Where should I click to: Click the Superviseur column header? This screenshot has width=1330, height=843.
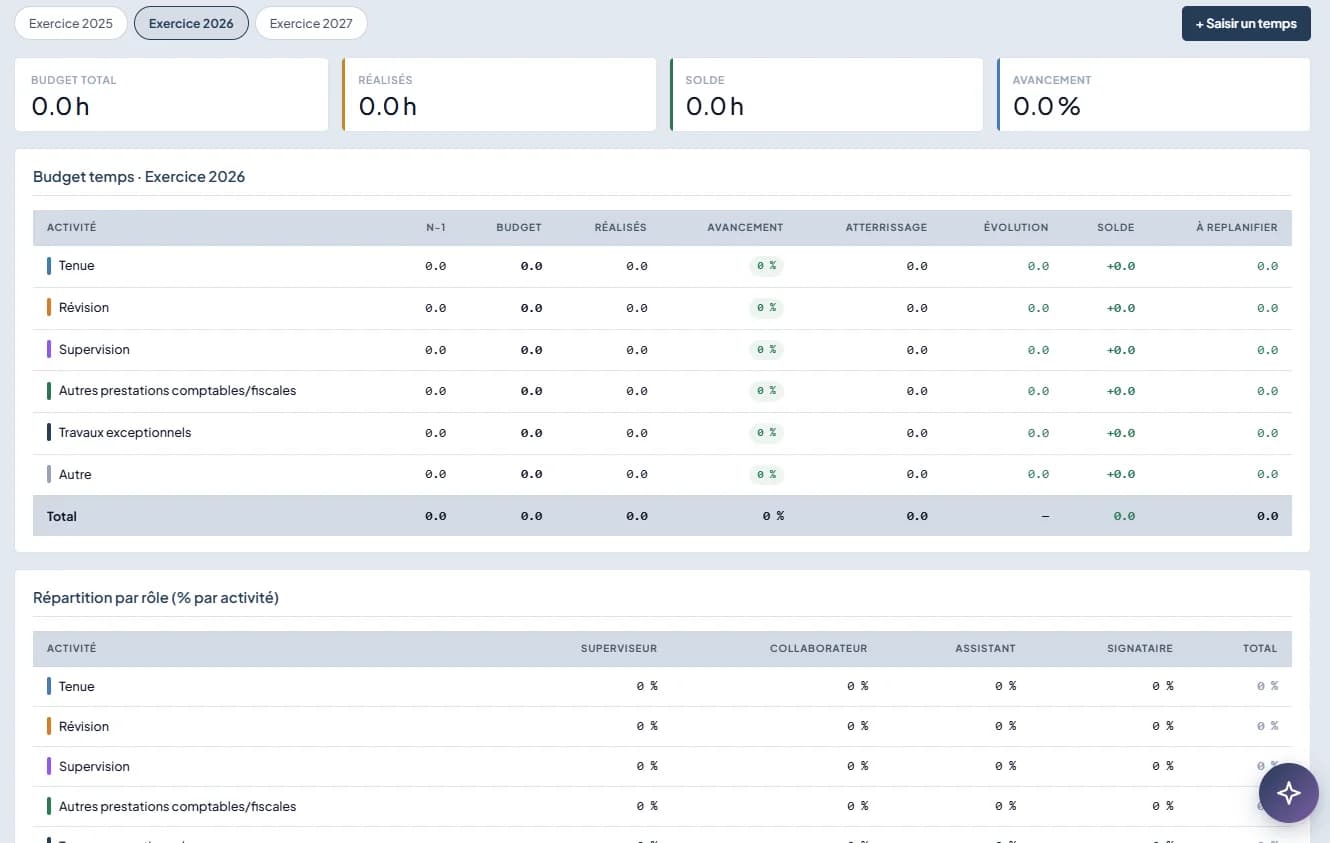click(x=619, y=648)
